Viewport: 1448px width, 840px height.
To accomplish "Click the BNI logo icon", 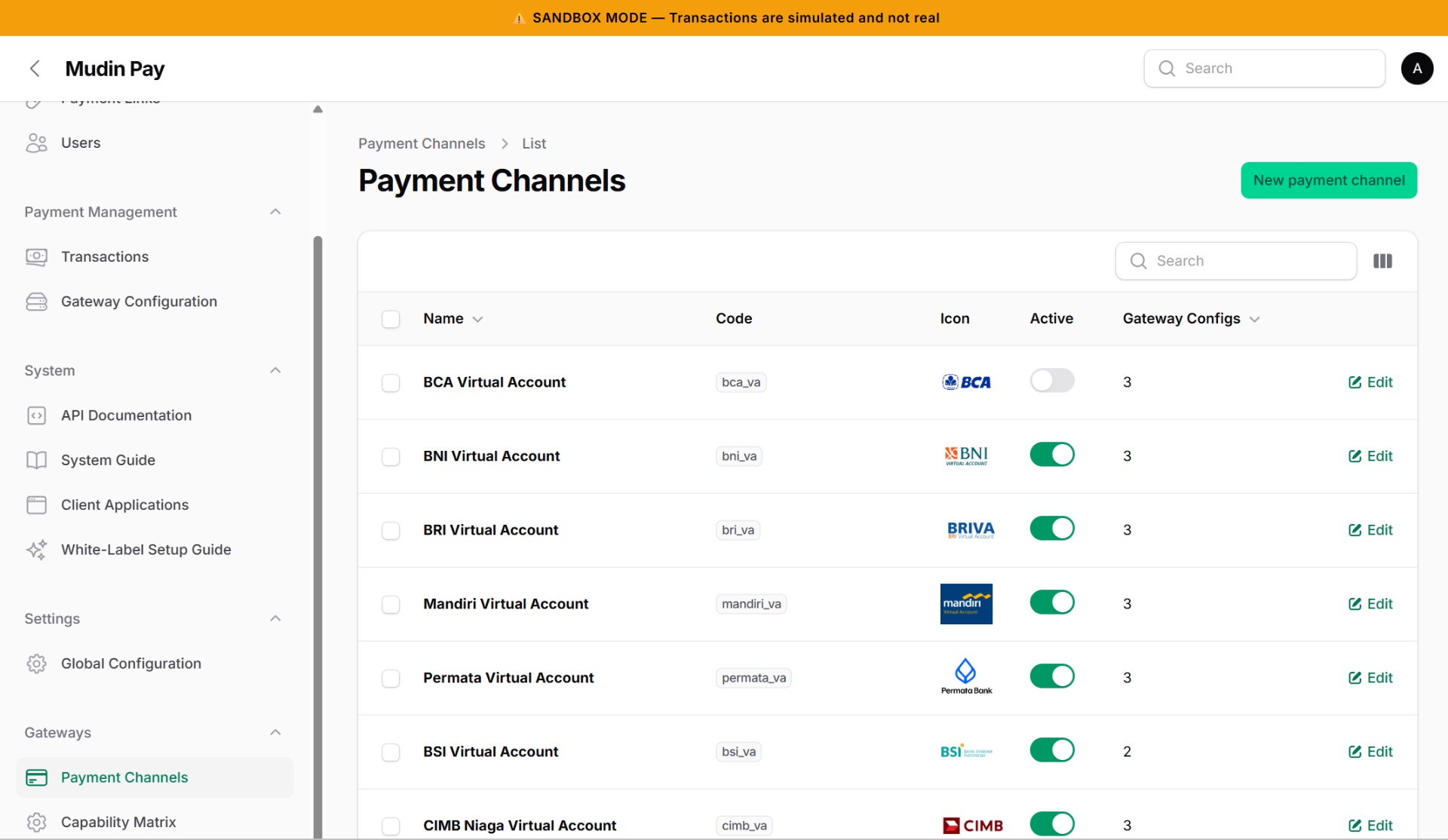I will (x=966, y=456).
